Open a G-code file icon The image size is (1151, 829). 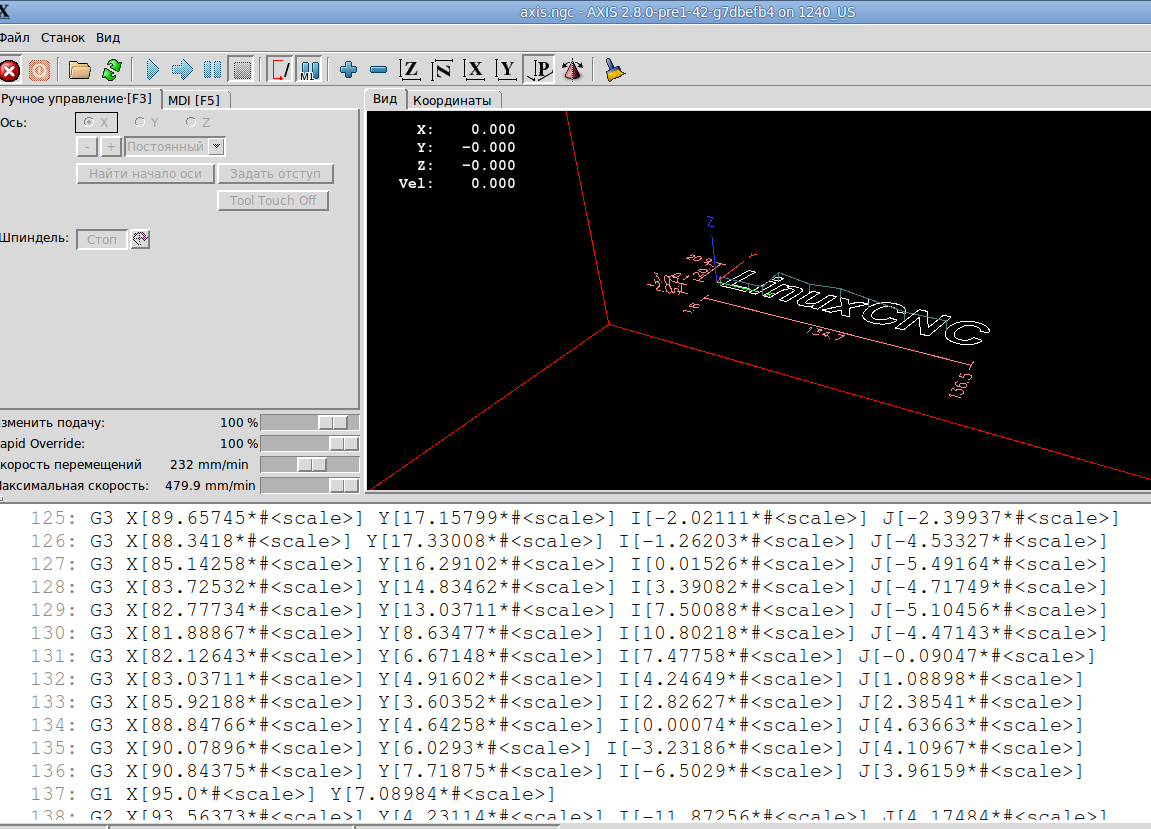(x=79, y=70)
